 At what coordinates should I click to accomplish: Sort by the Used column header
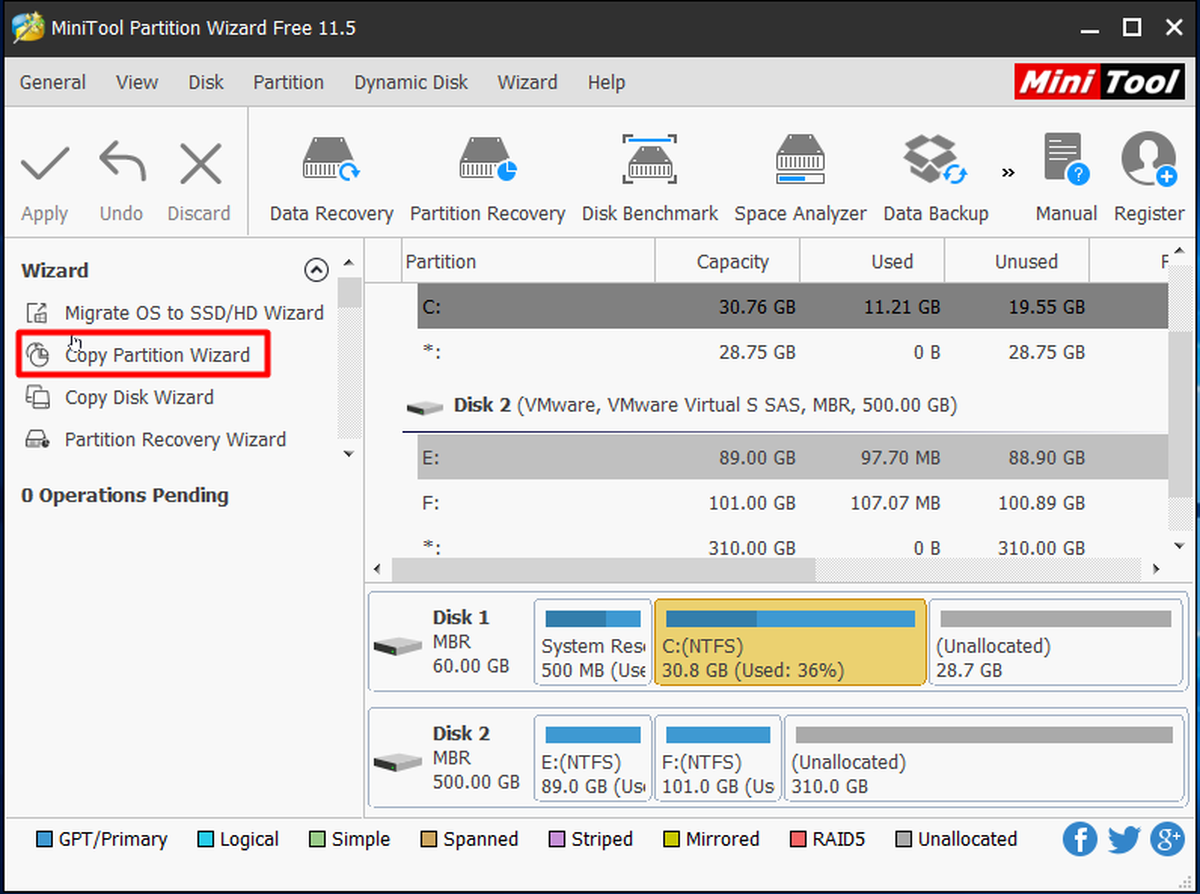click(x=872, y=262)
